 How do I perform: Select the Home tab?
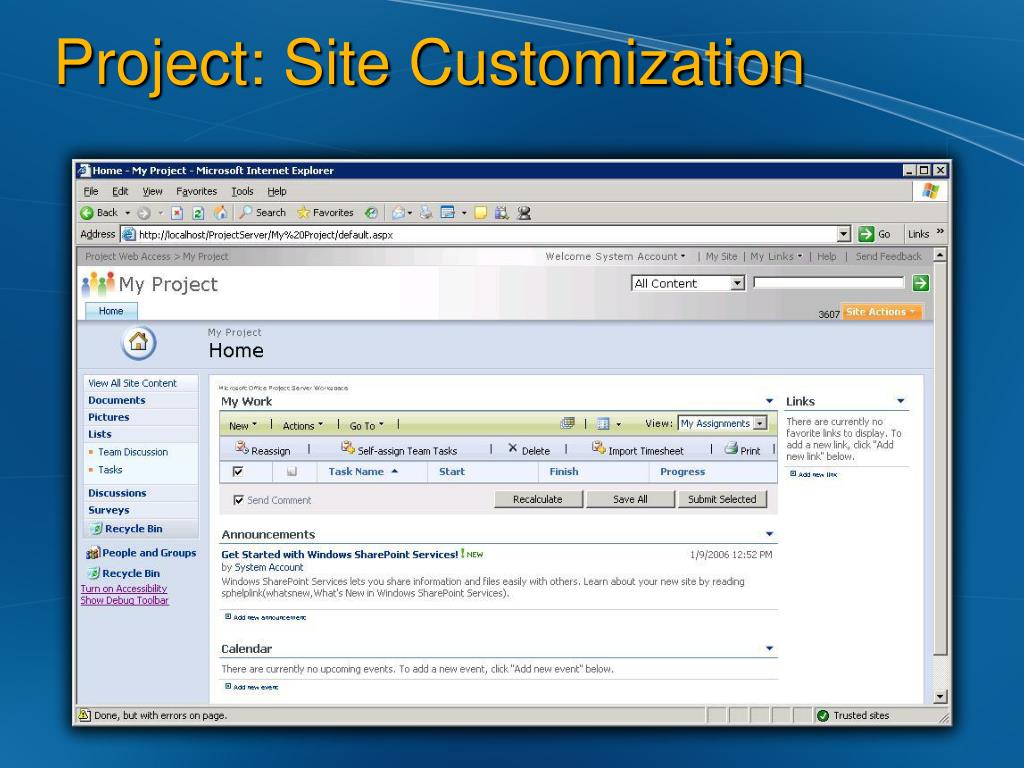pos(110,311)
